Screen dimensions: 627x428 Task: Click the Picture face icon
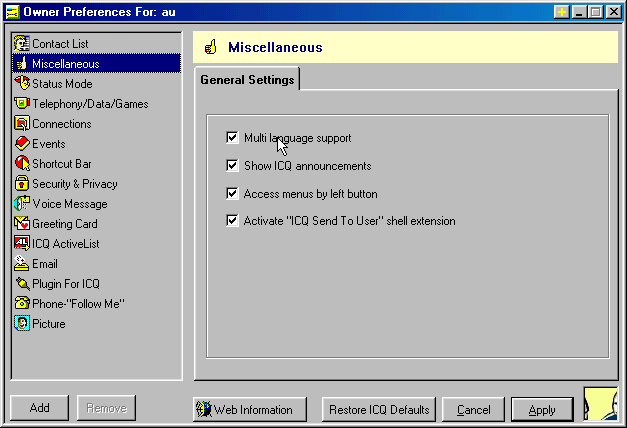tap(22, 323)
